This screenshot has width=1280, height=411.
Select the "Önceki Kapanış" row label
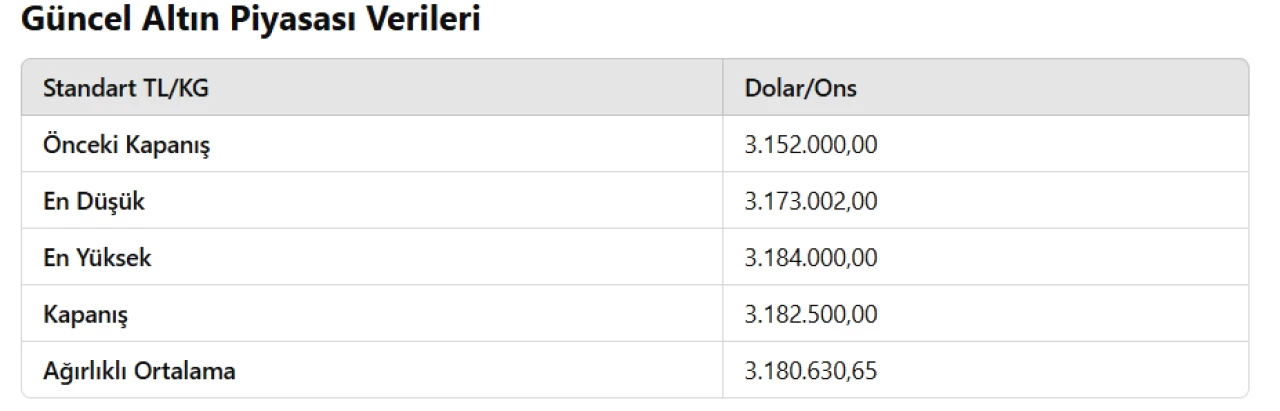click(x=126, y=145)
